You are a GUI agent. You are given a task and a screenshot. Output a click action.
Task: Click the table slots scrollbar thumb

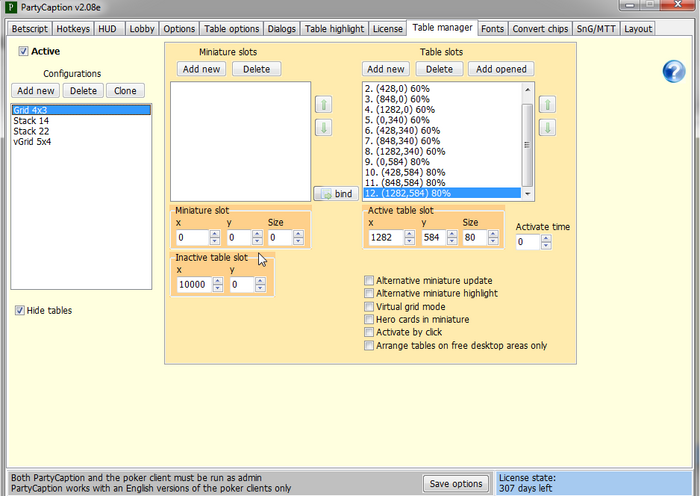[x=528, y=145]
